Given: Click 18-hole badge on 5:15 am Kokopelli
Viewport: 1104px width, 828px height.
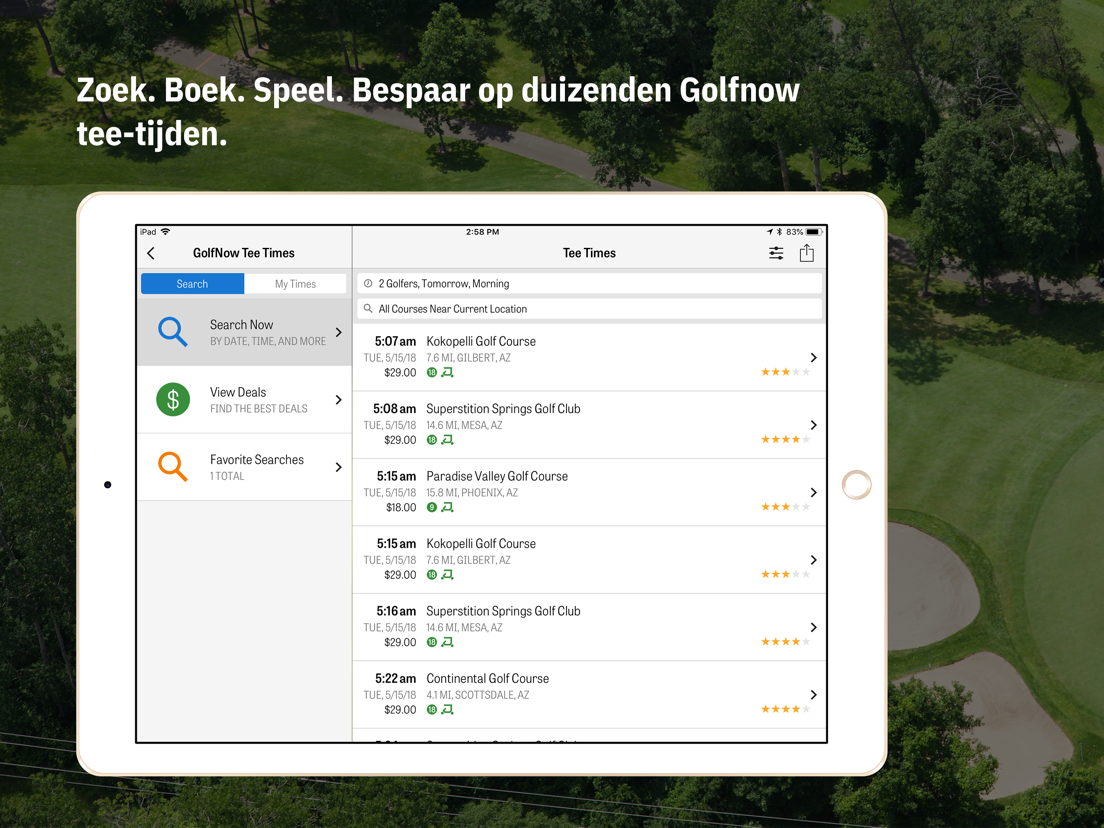Looking at the screenshot, I should tap(432, 575).
